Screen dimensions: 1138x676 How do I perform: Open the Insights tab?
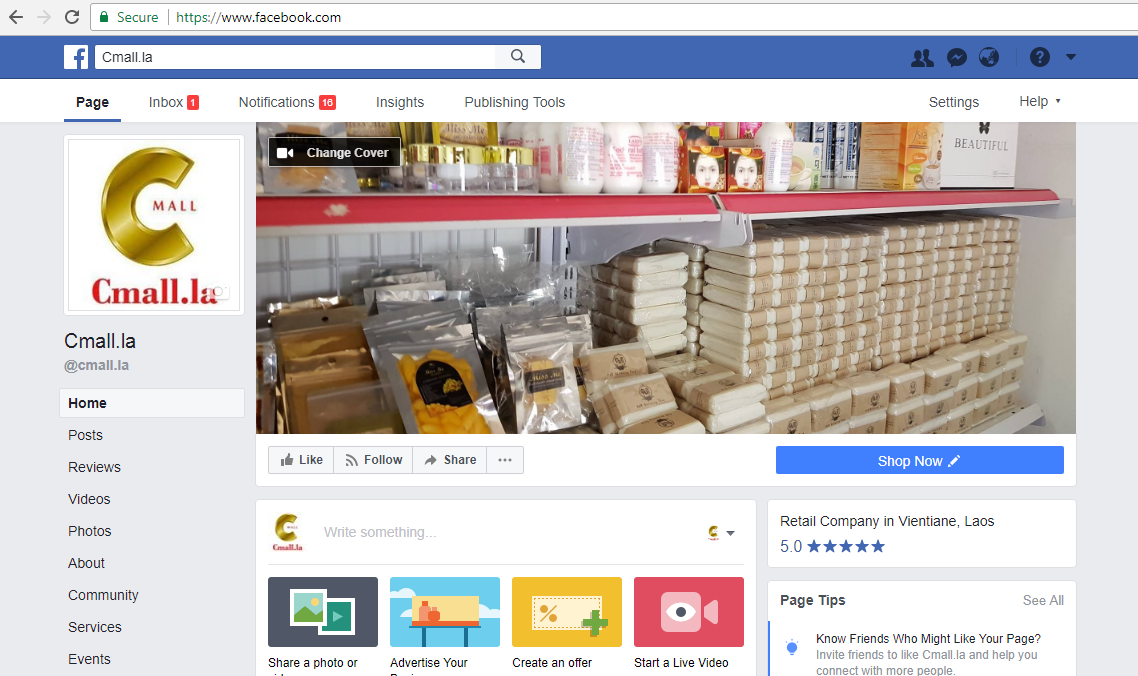pos(400,102)
